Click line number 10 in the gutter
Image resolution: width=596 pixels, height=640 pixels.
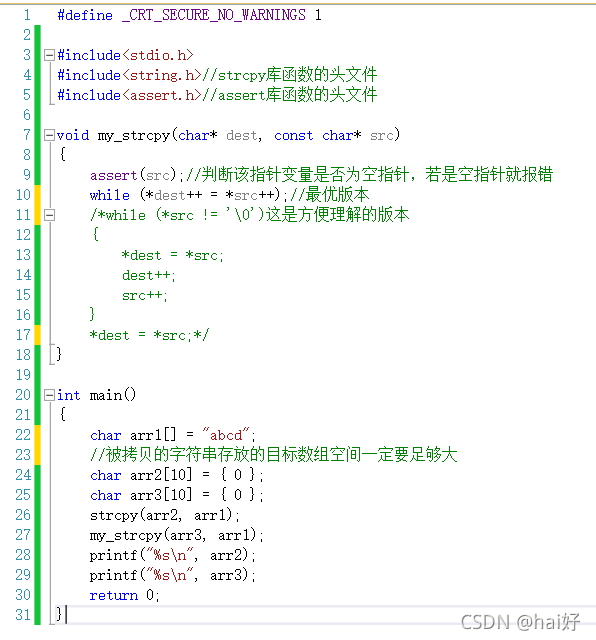pos(23,195)
